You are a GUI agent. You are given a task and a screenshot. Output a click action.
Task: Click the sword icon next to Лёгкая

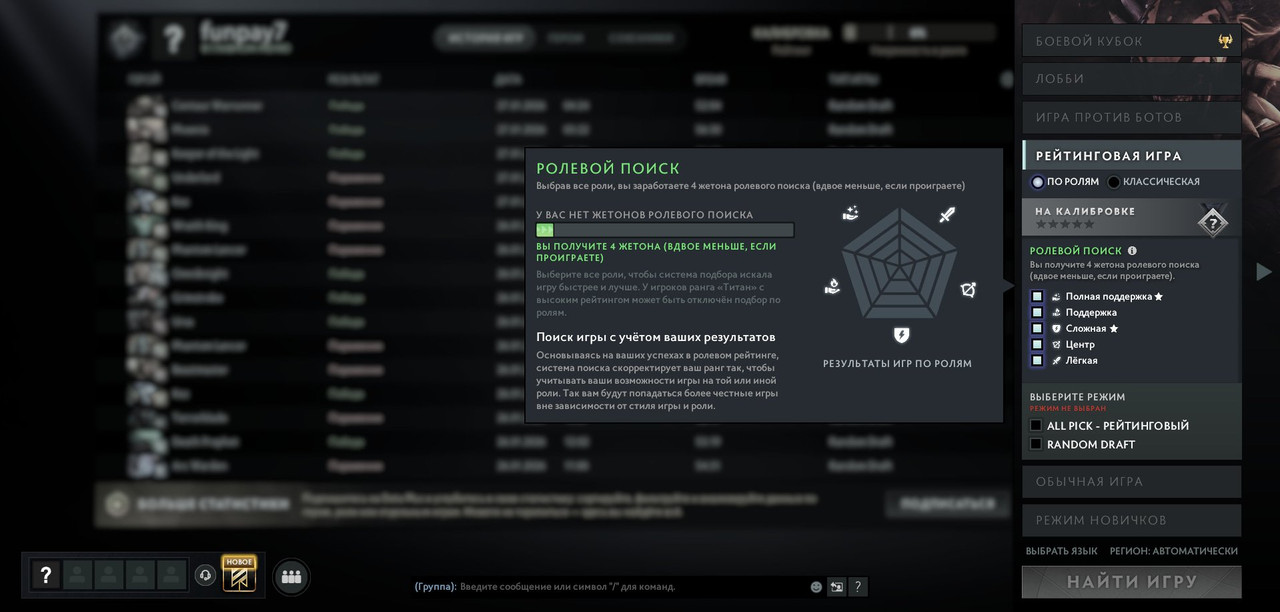pyautogui.click(x=1056, y=361)
